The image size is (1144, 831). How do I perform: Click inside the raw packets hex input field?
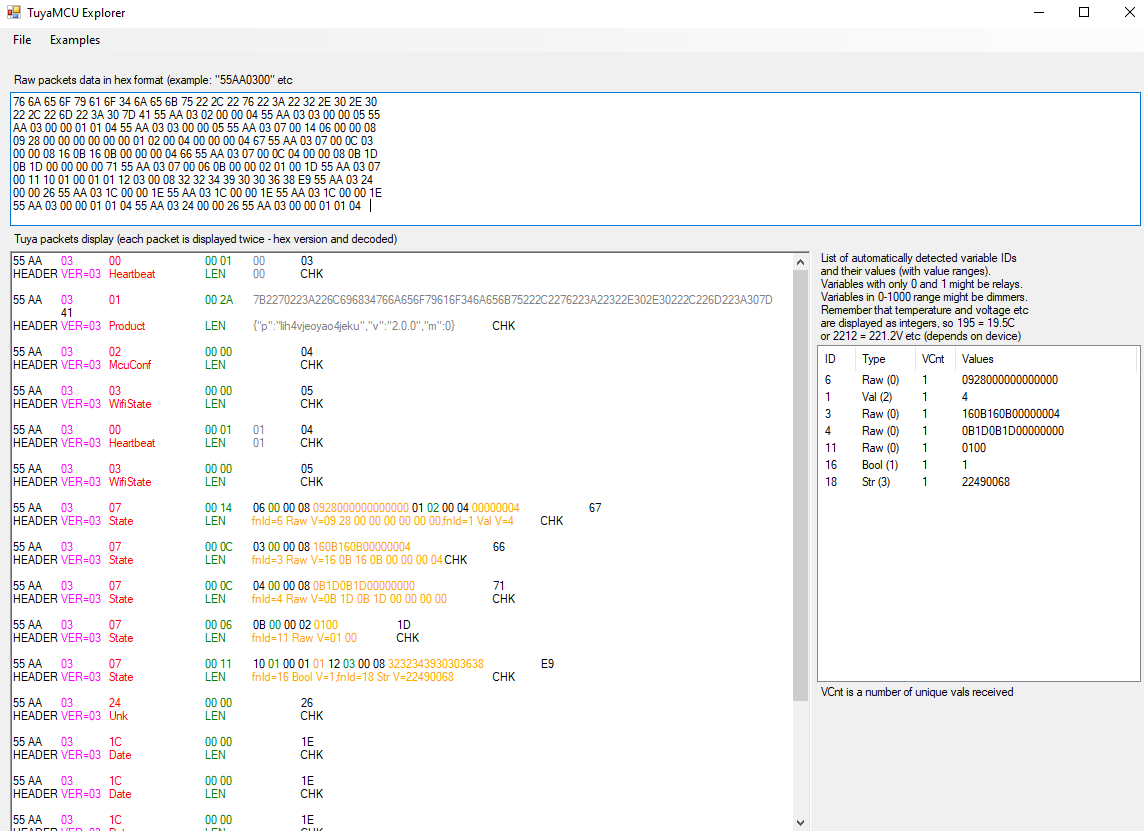point(575,159)
